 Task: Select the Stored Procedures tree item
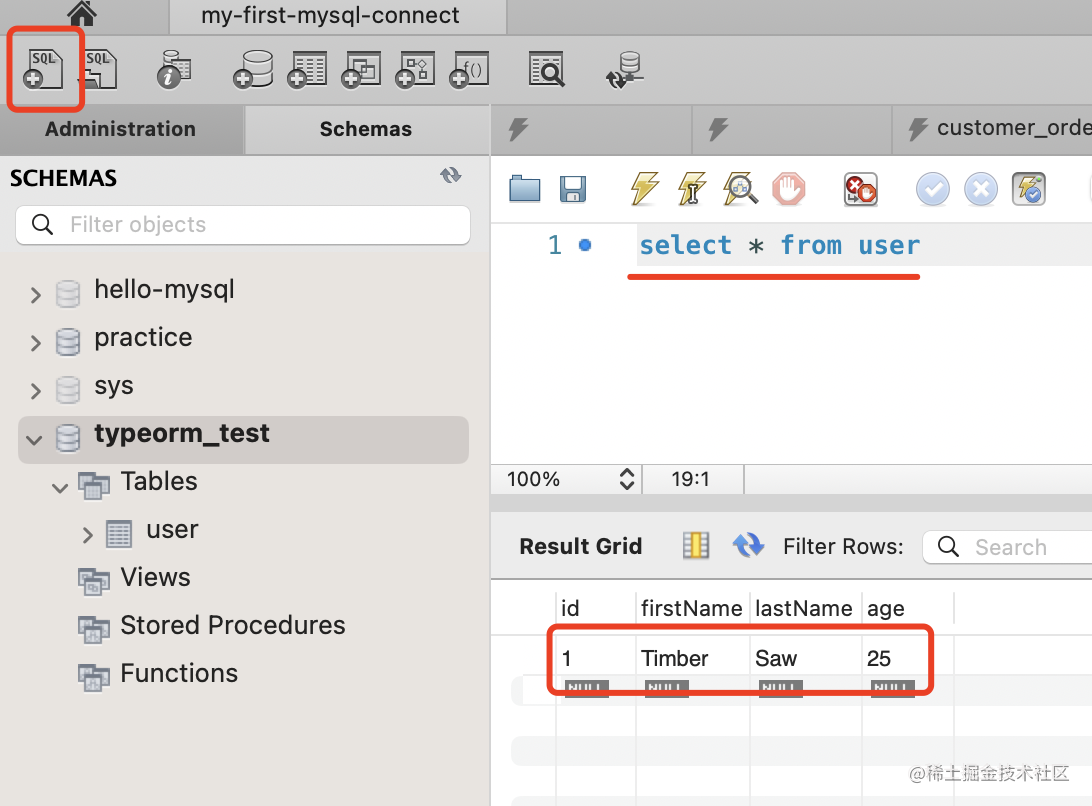coord(232,625)
